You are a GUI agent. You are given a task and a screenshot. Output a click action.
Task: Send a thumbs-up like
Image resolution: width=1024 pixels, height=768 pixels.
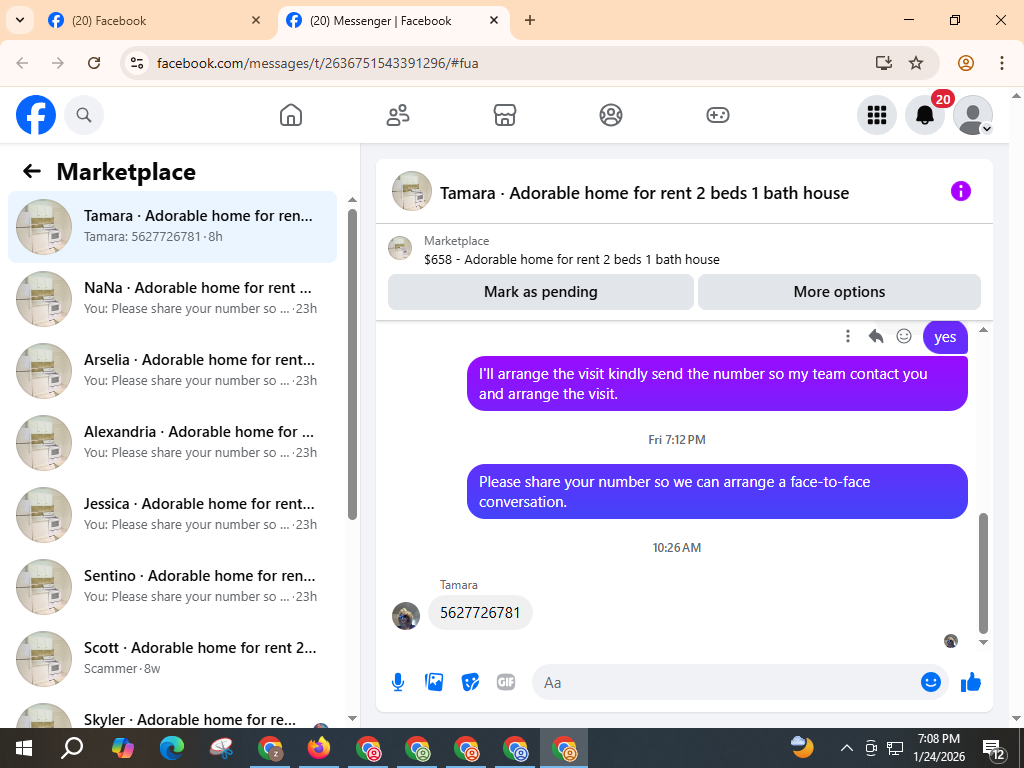[x=971, y=682]
